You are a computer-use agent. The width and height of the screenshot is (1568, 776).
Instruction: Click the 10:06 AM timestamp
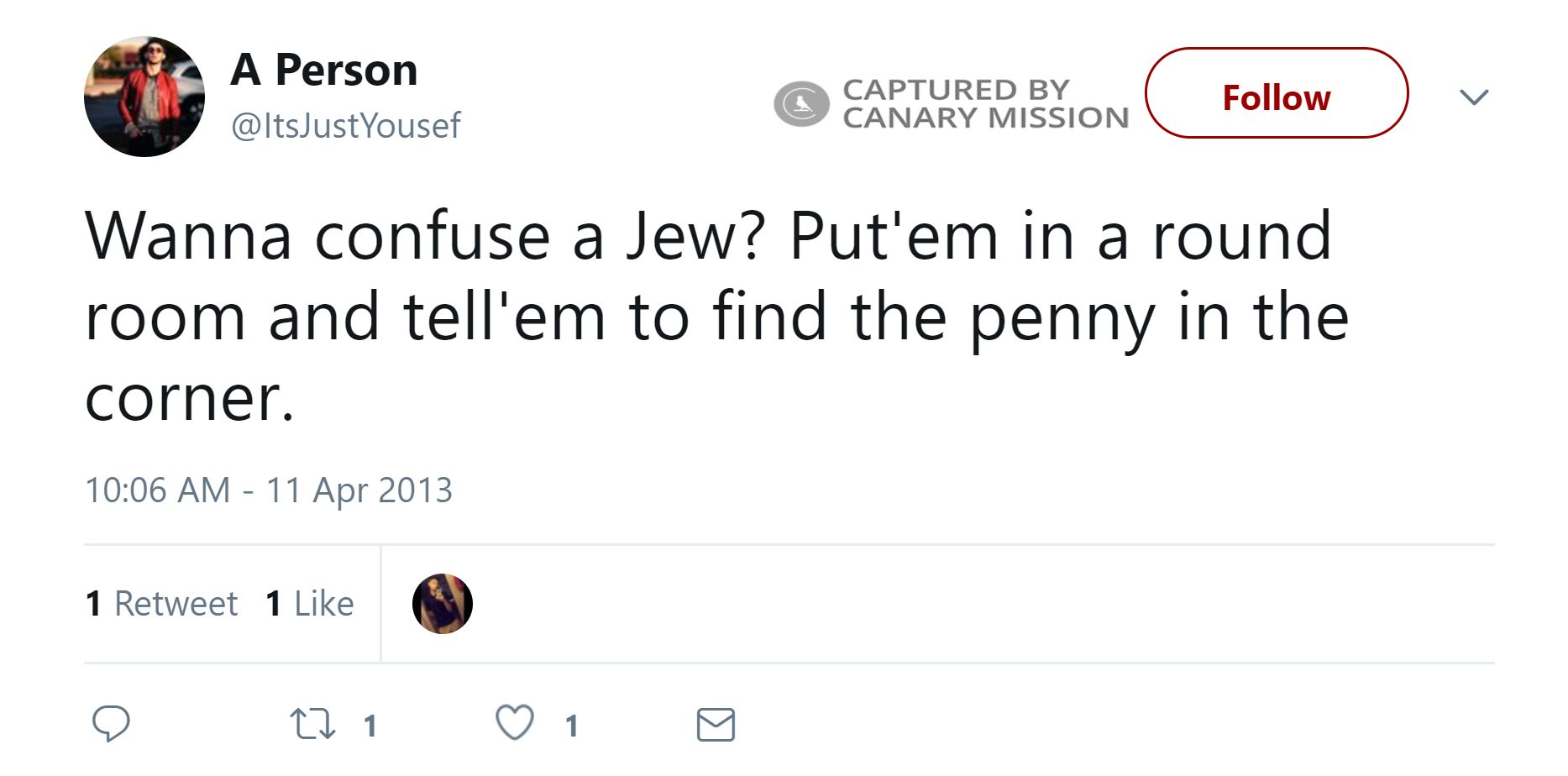tap(157, 490)
